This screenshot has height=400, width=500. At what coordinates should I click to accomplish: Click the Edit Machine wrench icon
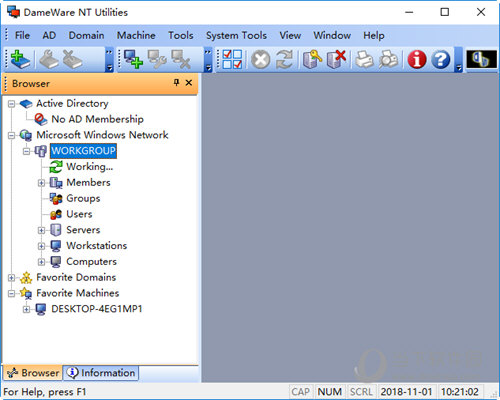(x=157, y=60)
